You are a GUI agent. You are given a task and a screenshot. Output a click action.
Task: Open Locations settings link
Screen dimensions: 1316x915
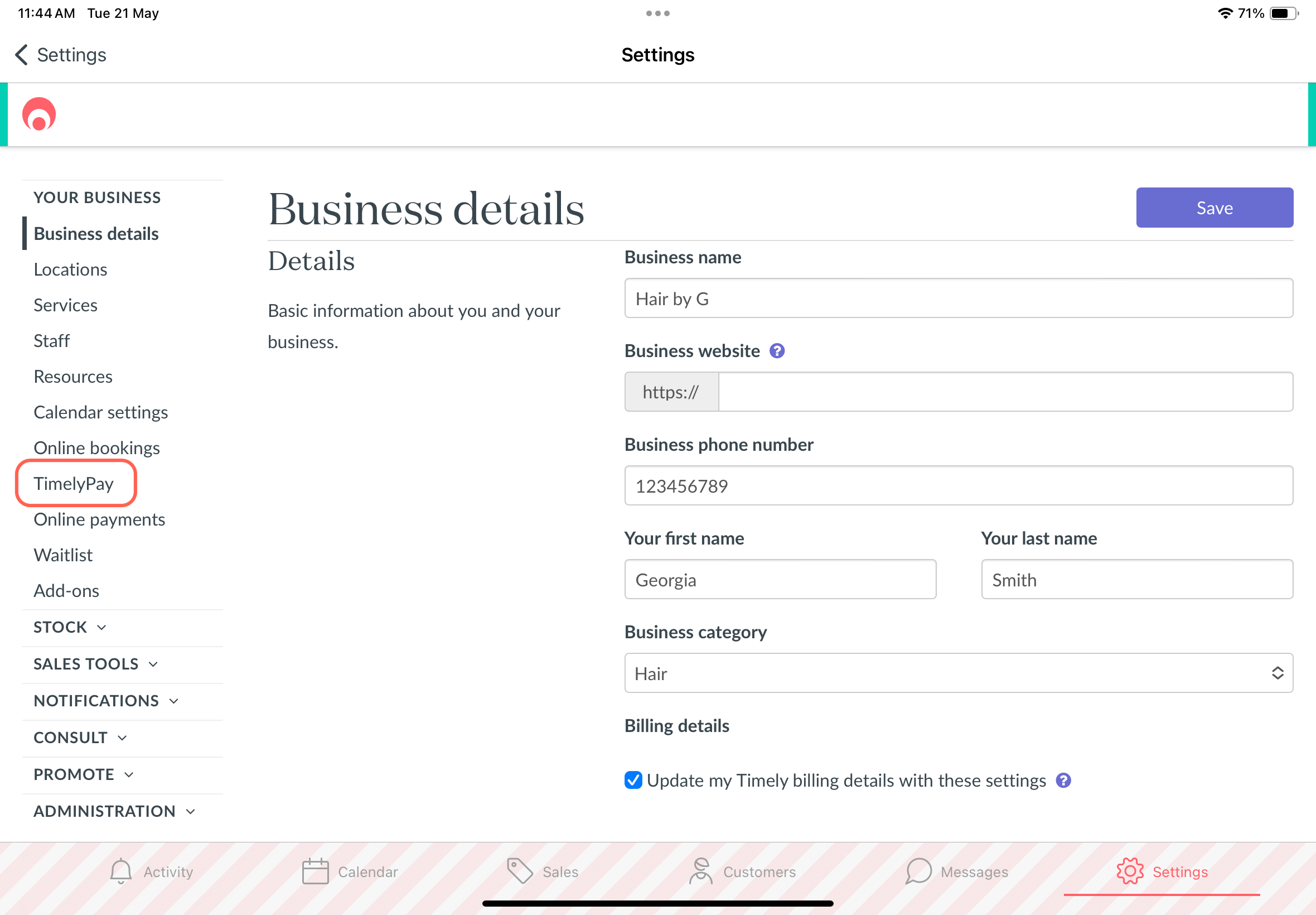[x=70, y=269]
